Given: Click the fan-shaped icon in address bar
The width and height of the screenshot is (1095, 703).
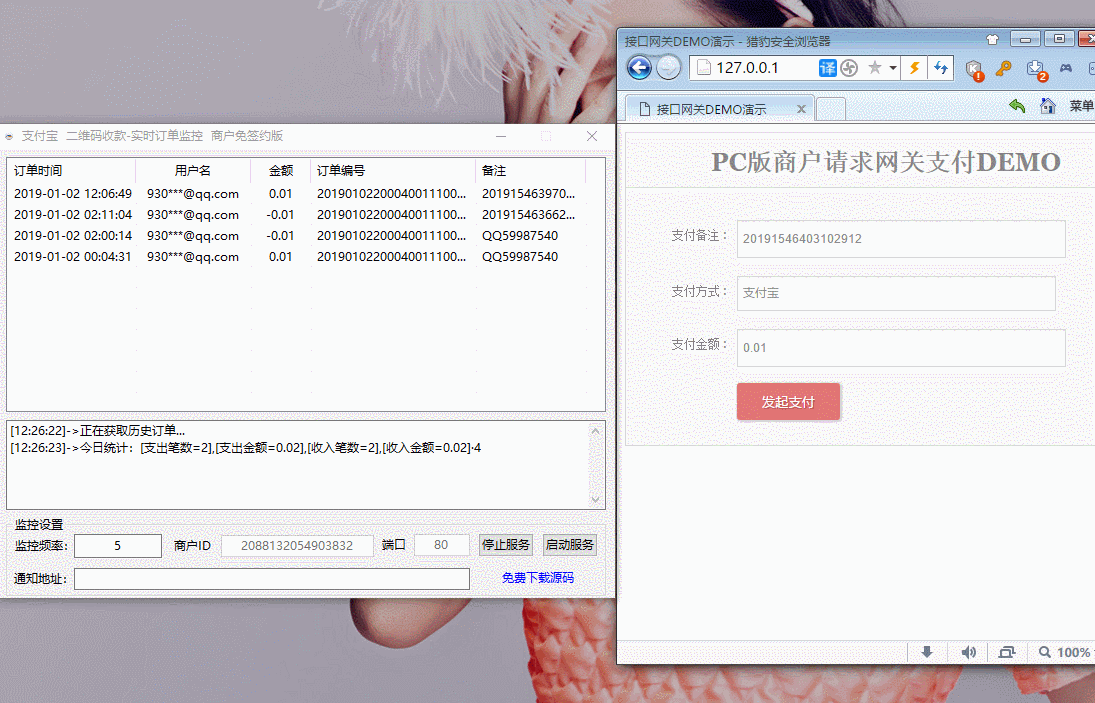Looking at the screenshot, I should click(849, 68).
